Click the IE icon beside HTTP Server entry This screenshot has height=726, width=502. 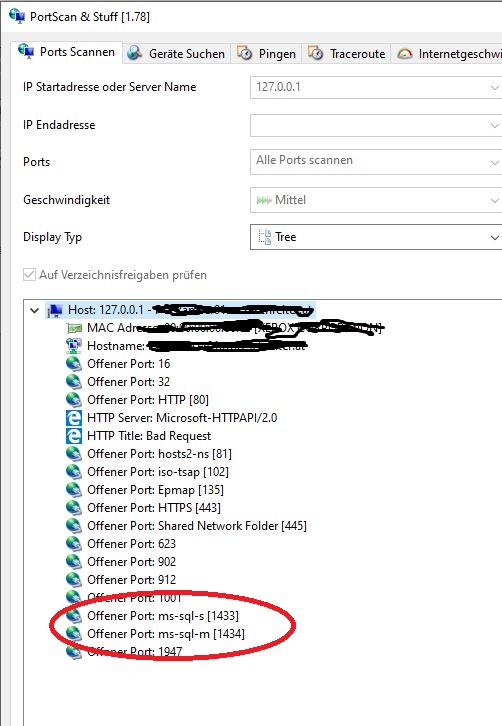tap(74, 418)
